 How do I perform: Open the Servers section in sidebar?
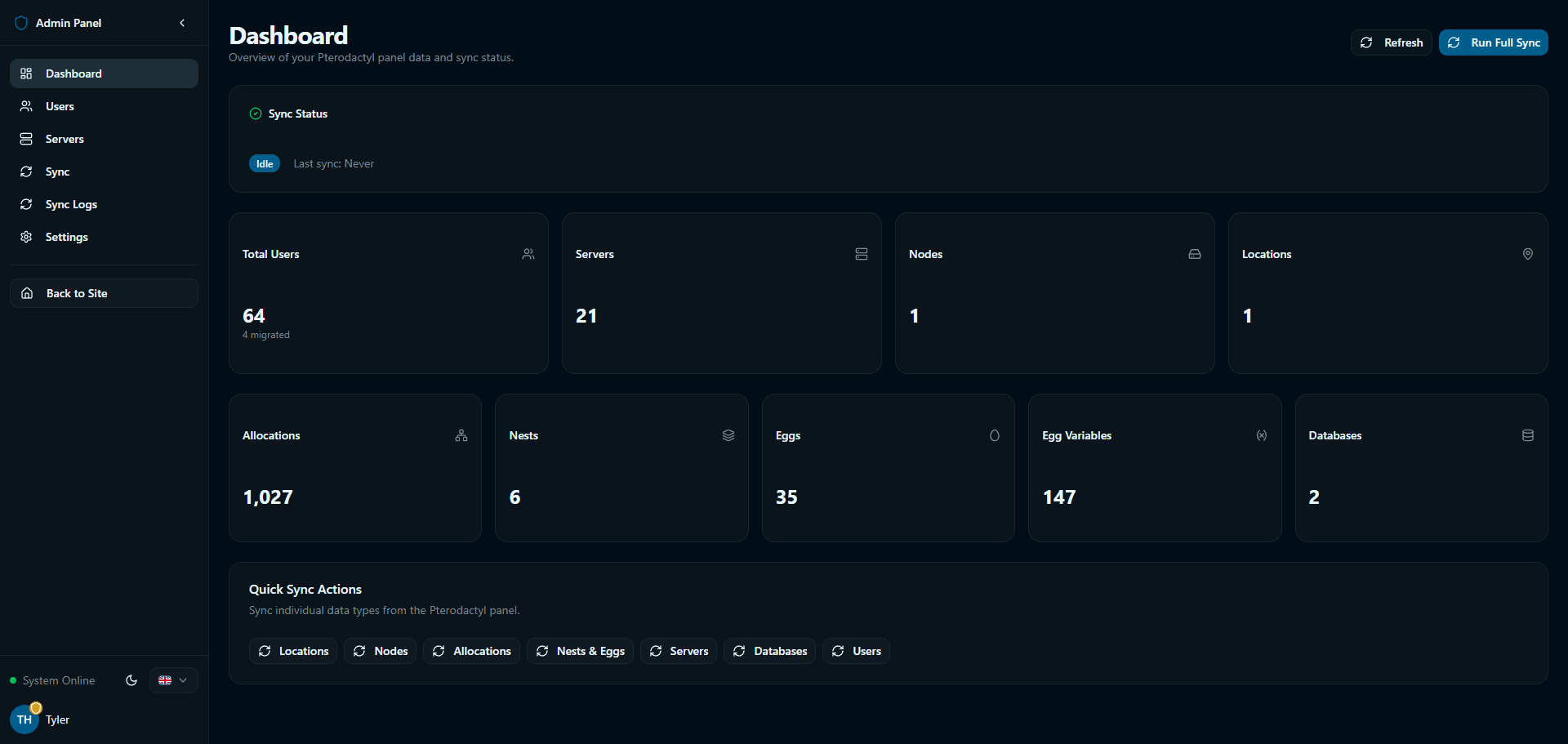click(104, 139)
